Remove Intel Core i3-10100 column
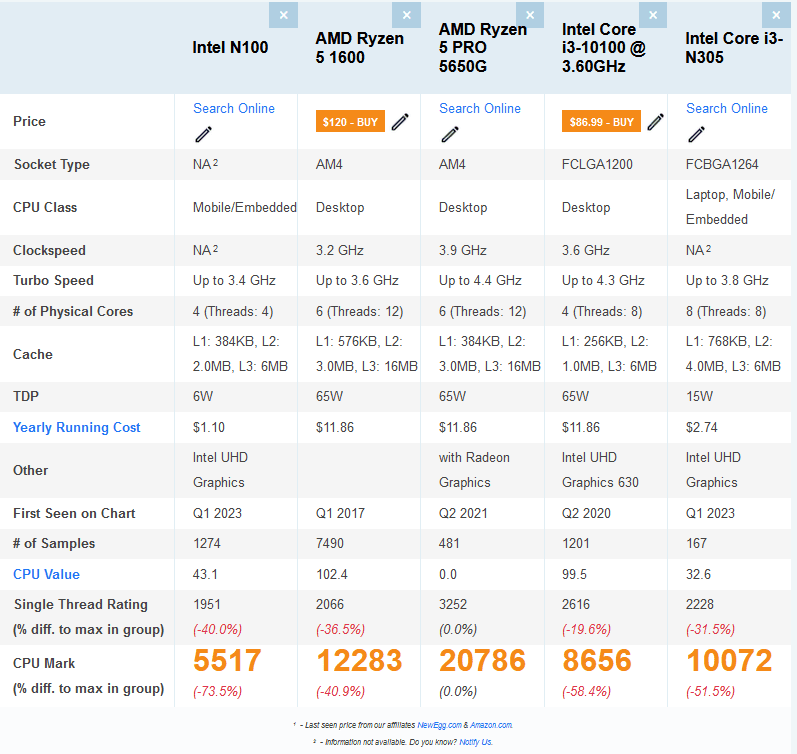 653,15
